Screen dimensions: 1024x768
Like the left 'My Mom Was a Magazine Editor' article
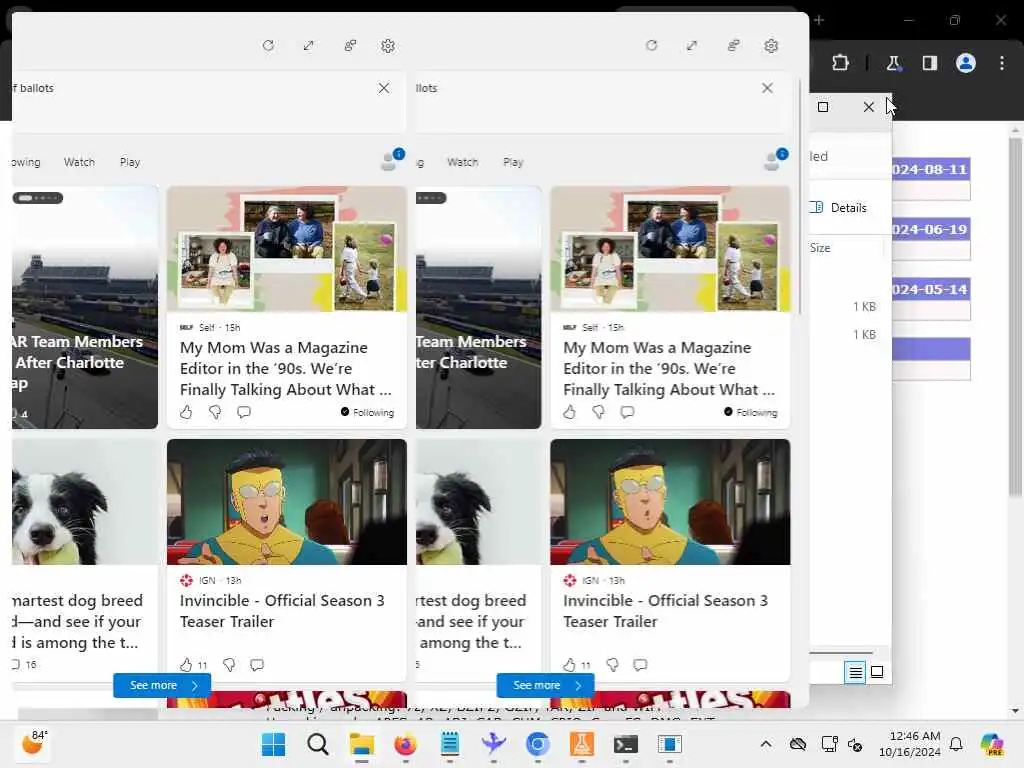coord(186,412)
